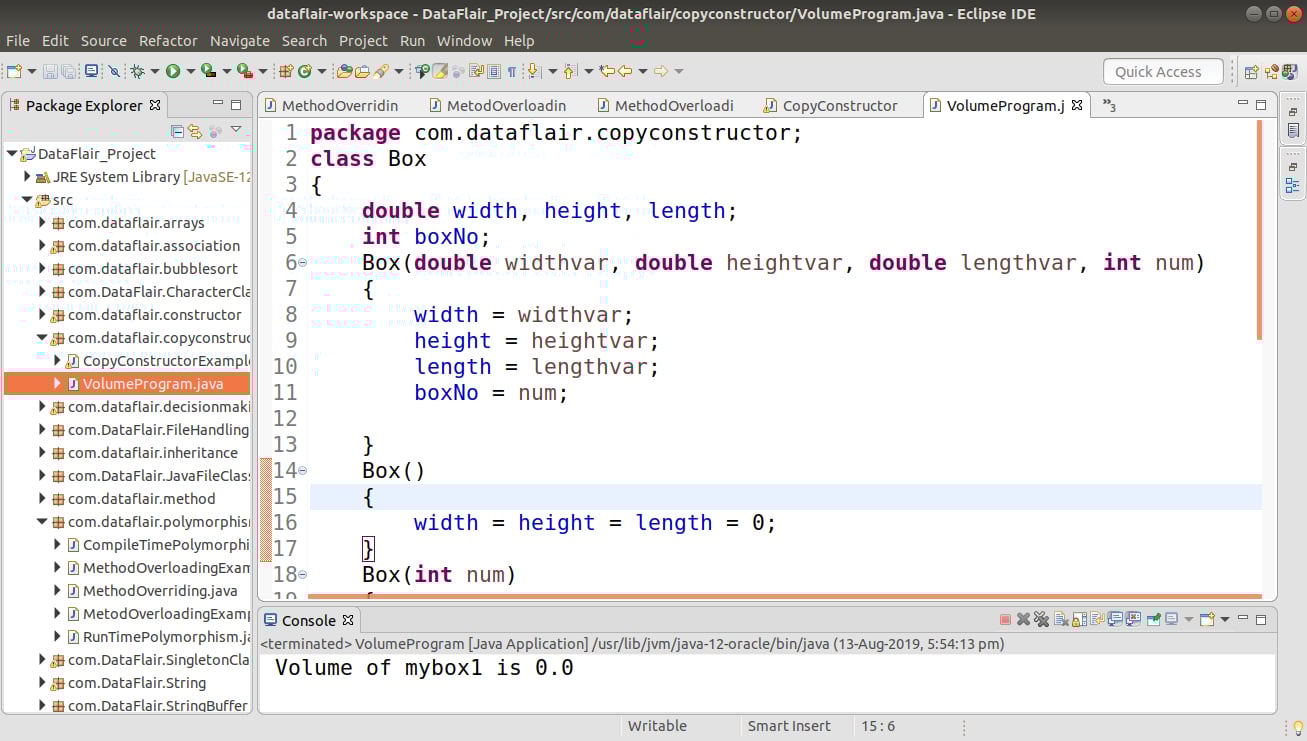Open the Run button dropdown arrow
This screenshot has width=1307, height=741.
click(x=191, y=70)
